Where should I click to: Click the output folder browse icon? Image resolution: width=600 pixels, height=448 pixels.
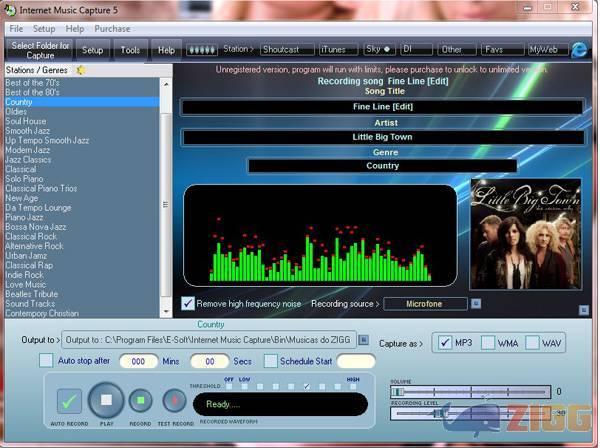tap(363, 340)
